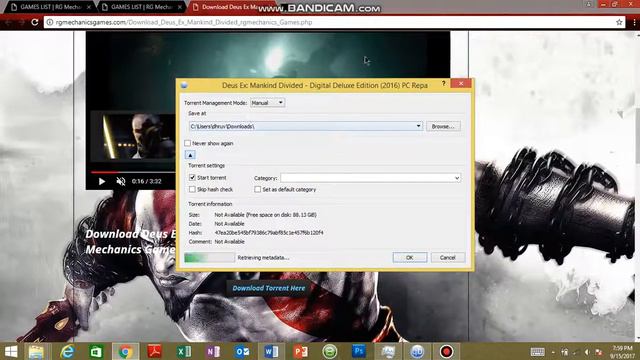Image resolution: width=640 pixels, height=360 pixels.
Task: Tick the Never show again checkbox
Action: 187,143
